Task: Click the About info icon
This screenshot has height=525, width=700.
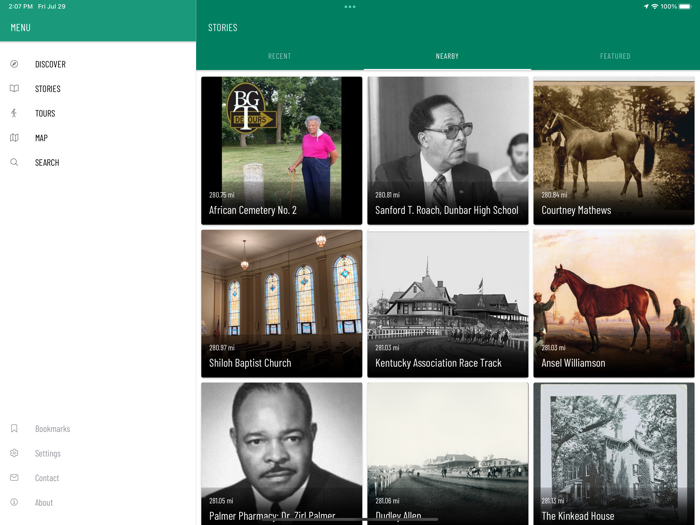Action: pyautogui.click(x=14, y=502)
